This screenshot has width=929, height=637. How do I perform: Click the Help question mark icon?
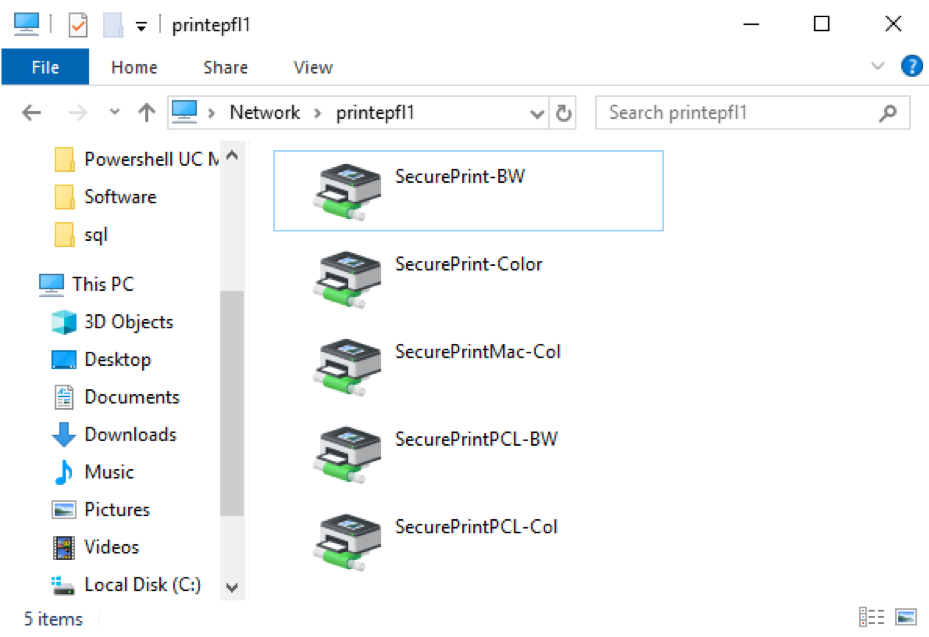[911, 66]
